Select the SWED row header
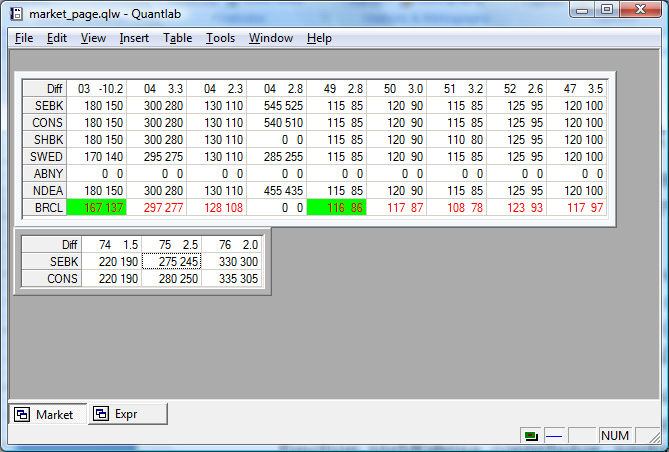The height and width of the screenshot is (452, 669). click(44, 157)
